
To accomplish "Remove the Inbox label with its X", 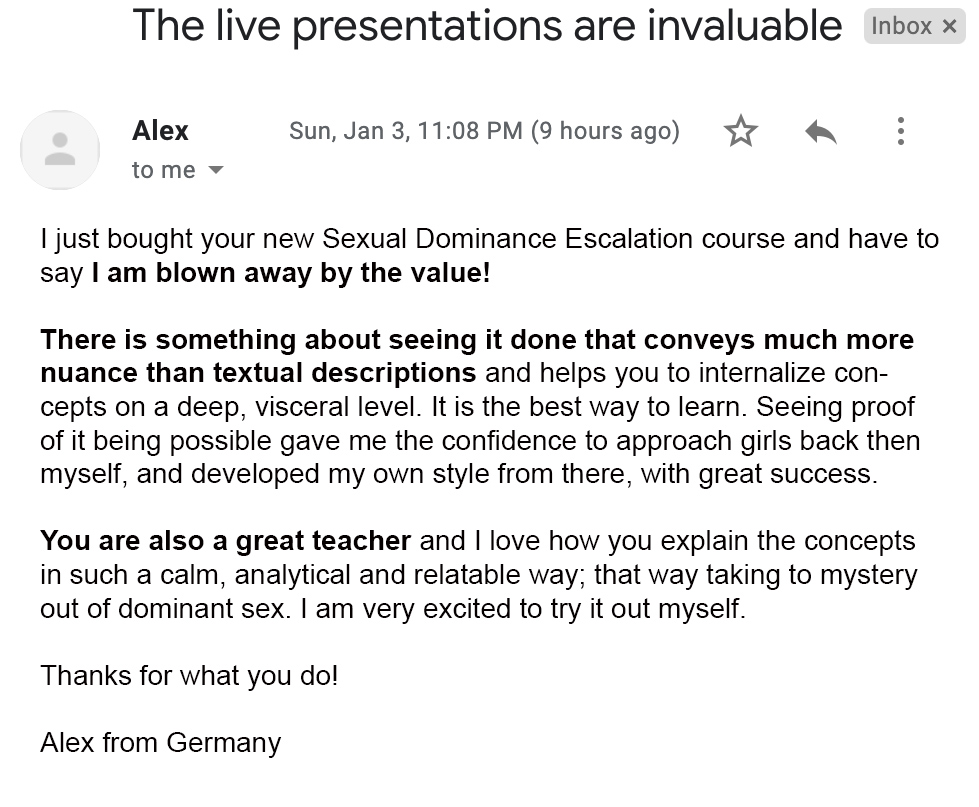I will pyautogui.click(x=950, y=27).
